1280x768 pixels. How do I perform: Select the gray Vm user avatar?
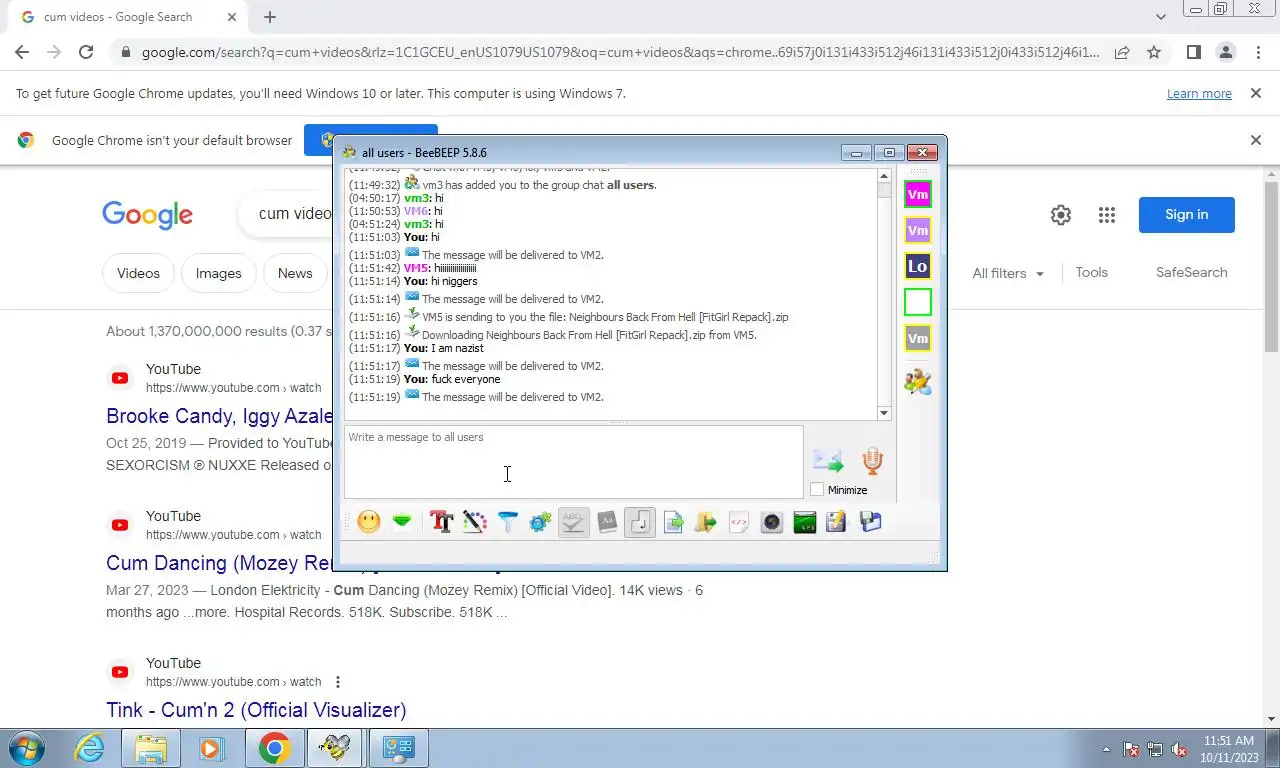click(917, 338)
